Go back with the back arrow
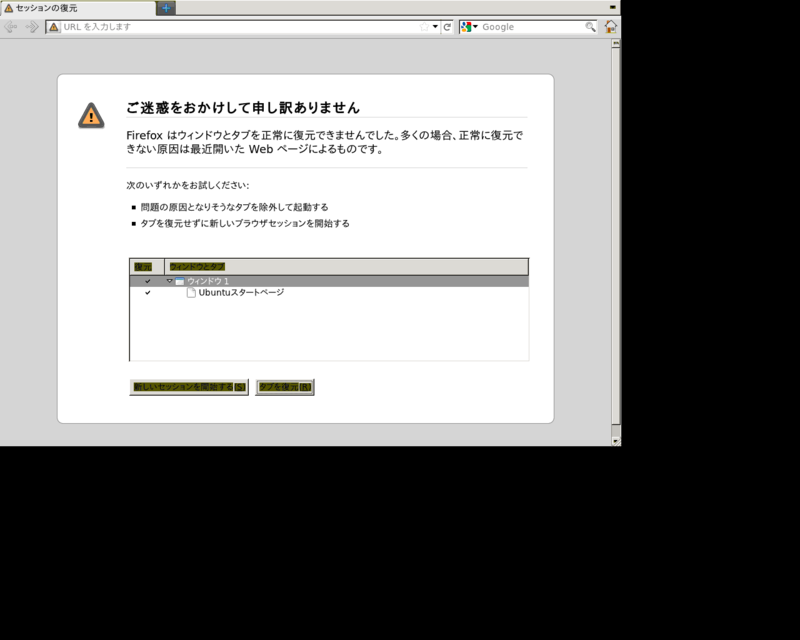The image size is (800, 640). click(11, 27)
